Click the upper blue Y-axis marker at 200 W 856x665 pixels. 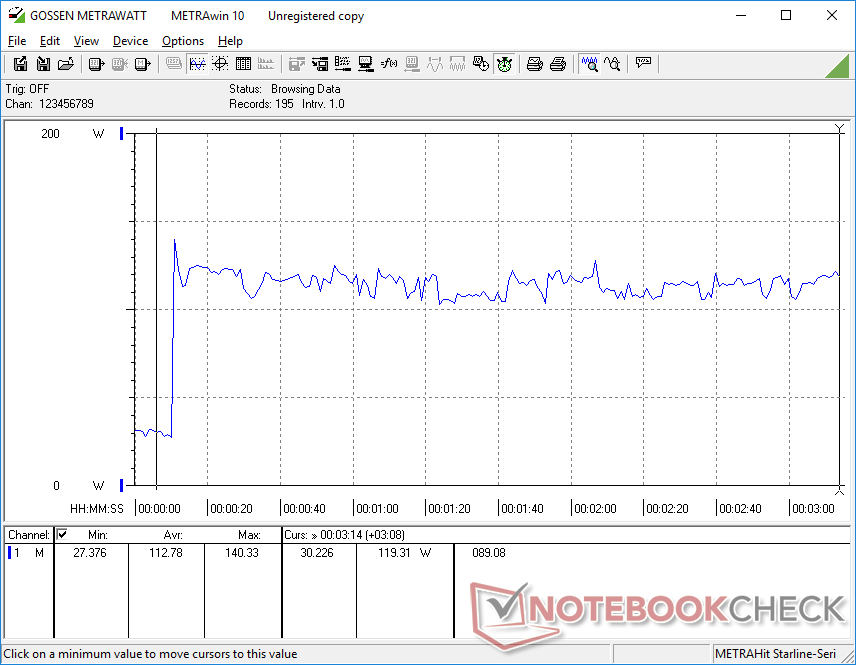pos(122,133)
